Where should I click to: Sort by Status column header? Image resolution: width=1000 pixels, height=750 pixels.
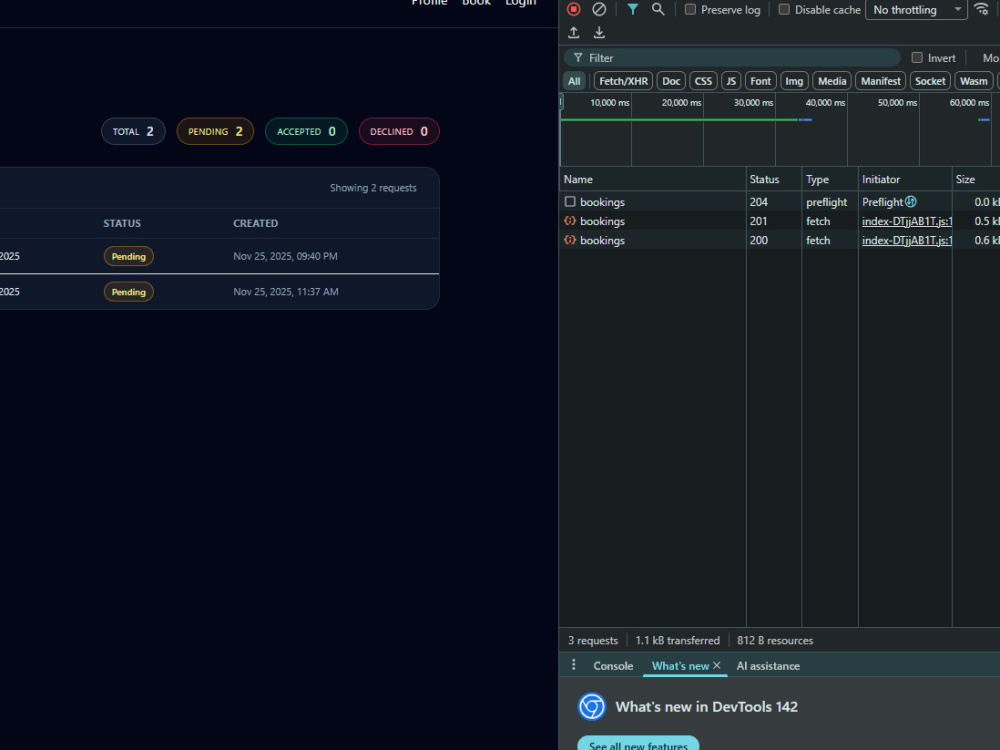774,179
